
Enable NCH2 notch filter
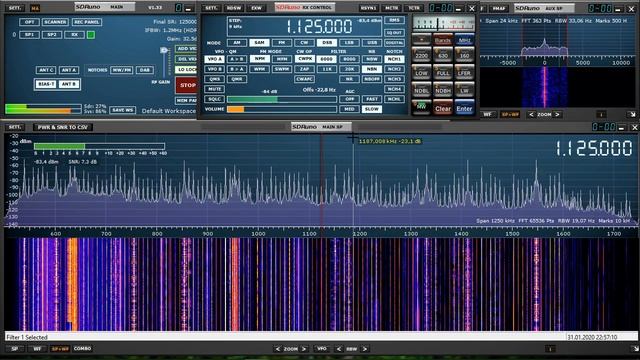[x=394, y=69]
